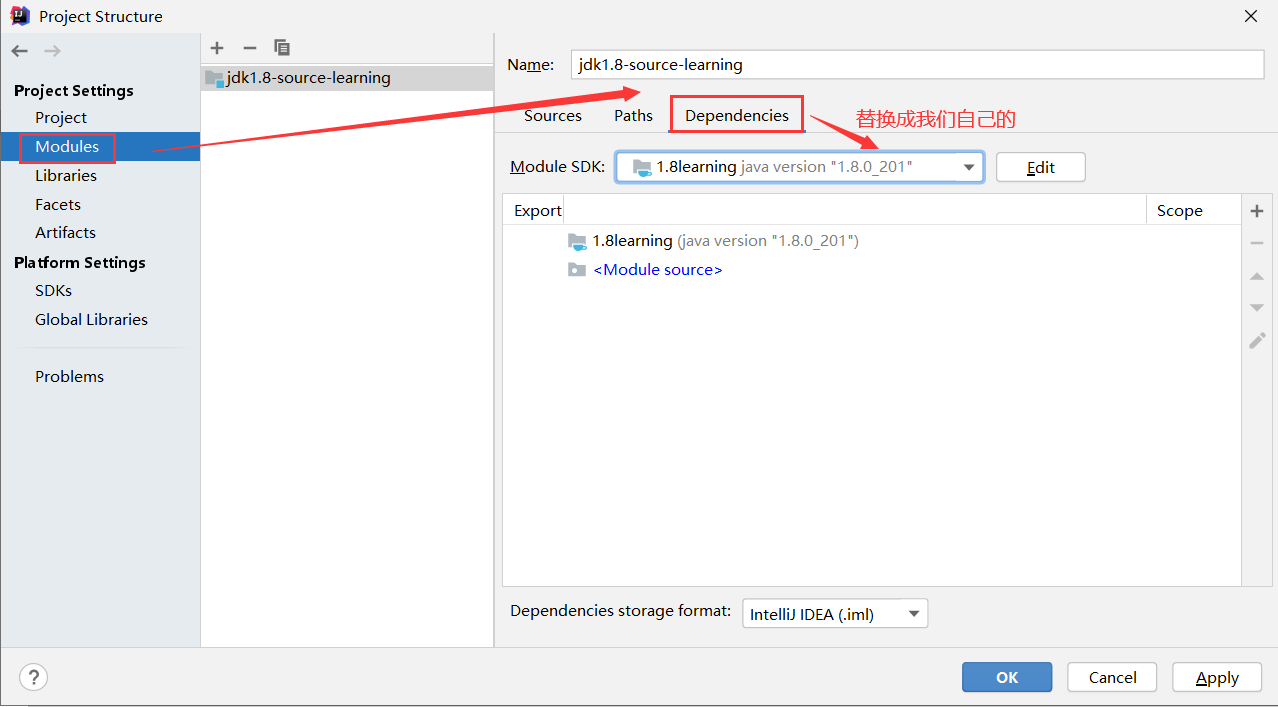Open Facets settings
The width and height of the screenshot is (1278, 707).
coord(58,205)
